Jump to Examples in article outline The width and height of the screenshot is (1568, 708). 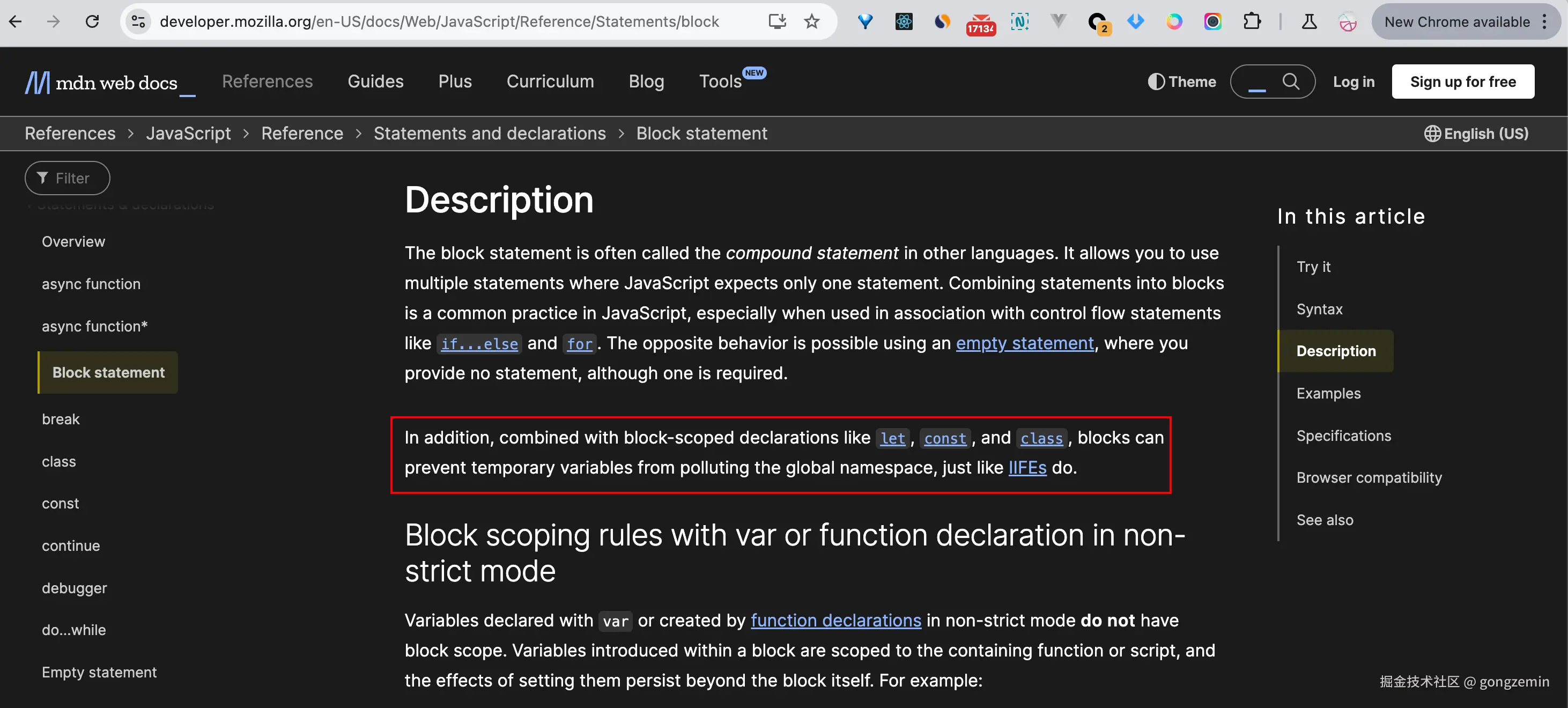pyautogui.click(x=1328, y=393)
